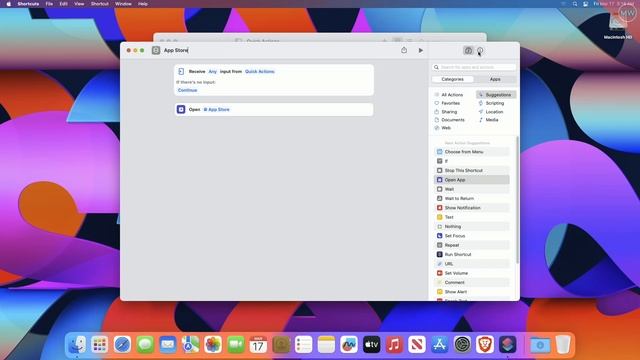The image size is (640, 360).
Task: Run the shortcut with play button
Action: coord(420,51)
